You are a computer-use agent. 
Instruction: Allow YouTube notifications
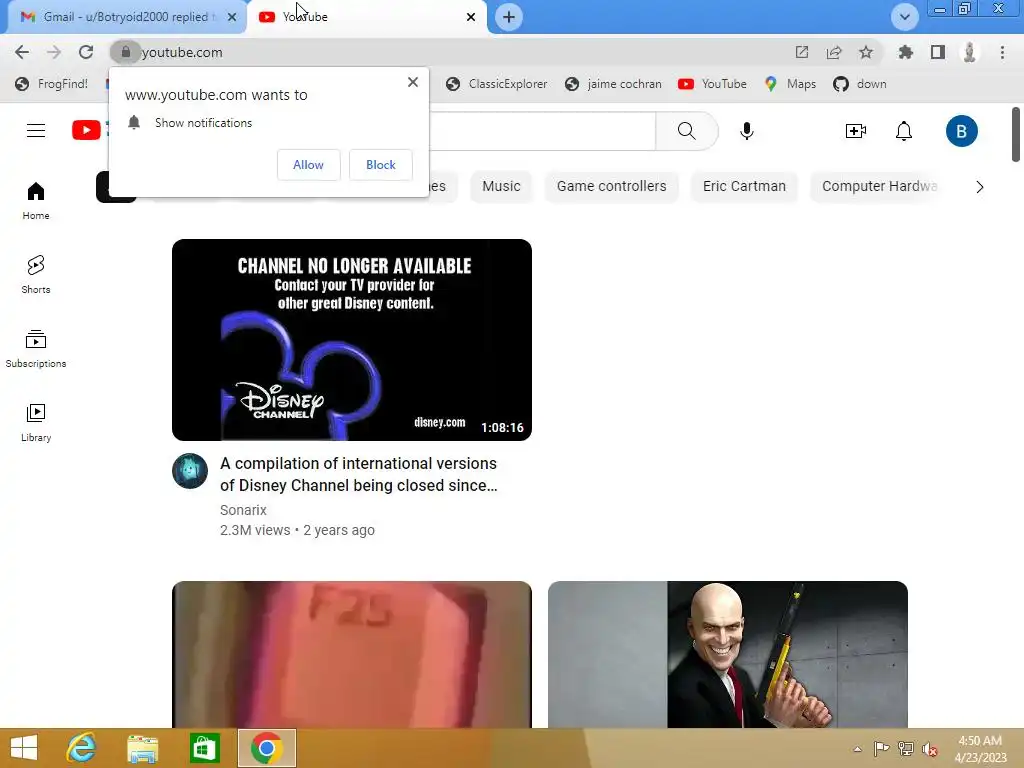[x=308, y=165]
